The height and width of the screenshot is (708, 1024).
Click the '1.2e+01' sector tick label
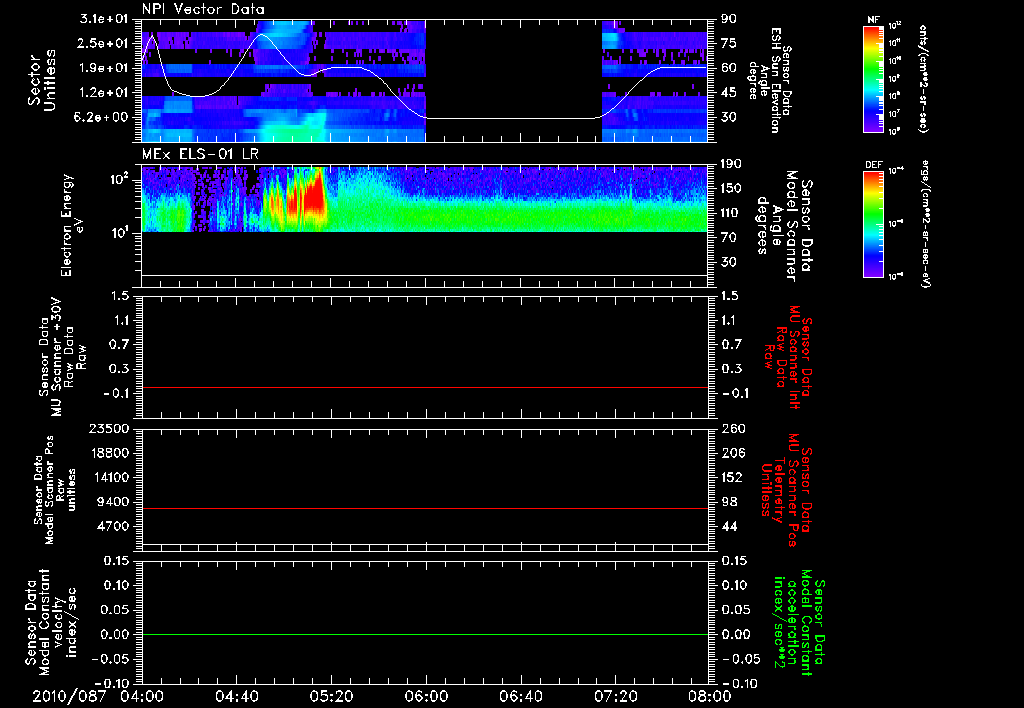(103, 93)
